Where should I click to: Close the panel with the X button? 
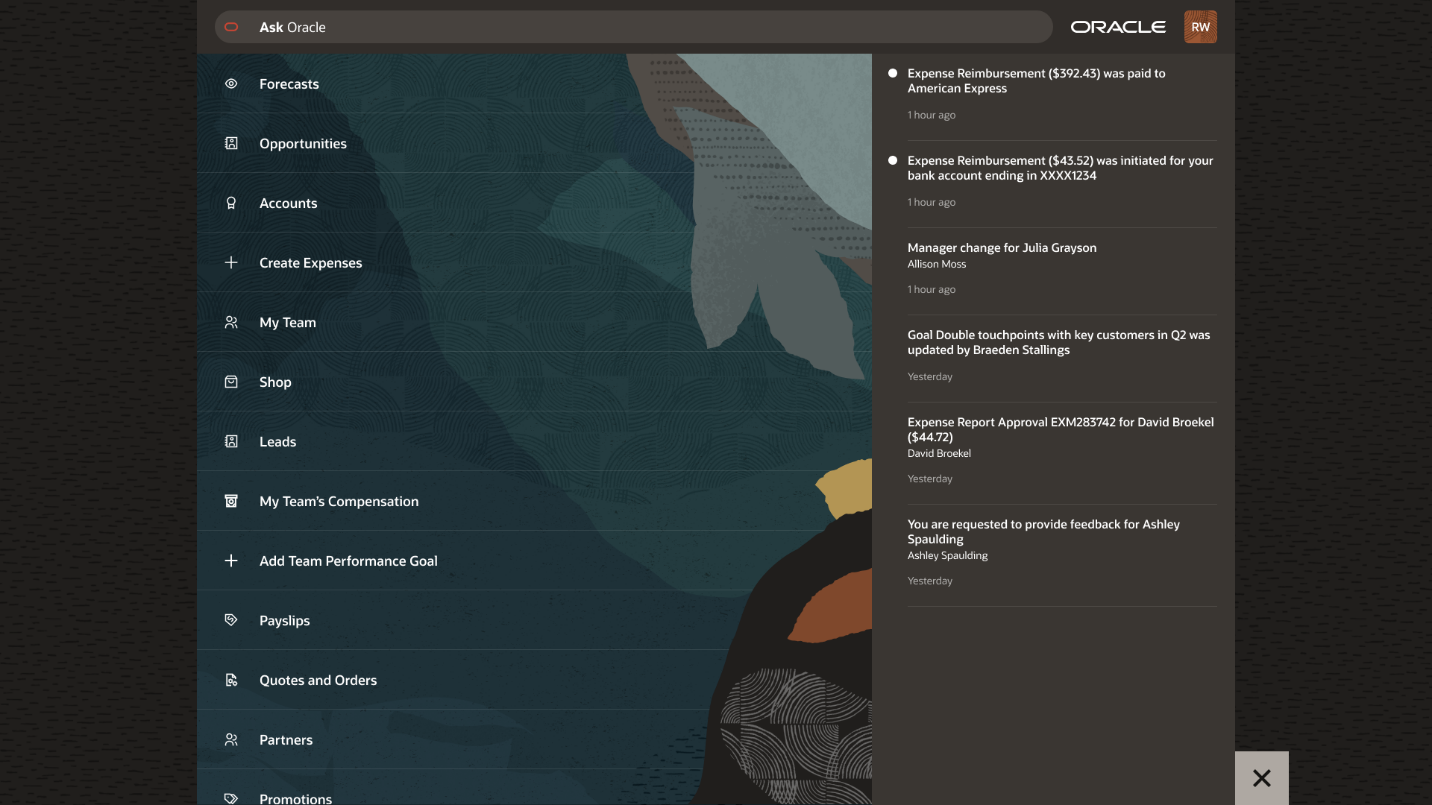[x=1262, y=778]
